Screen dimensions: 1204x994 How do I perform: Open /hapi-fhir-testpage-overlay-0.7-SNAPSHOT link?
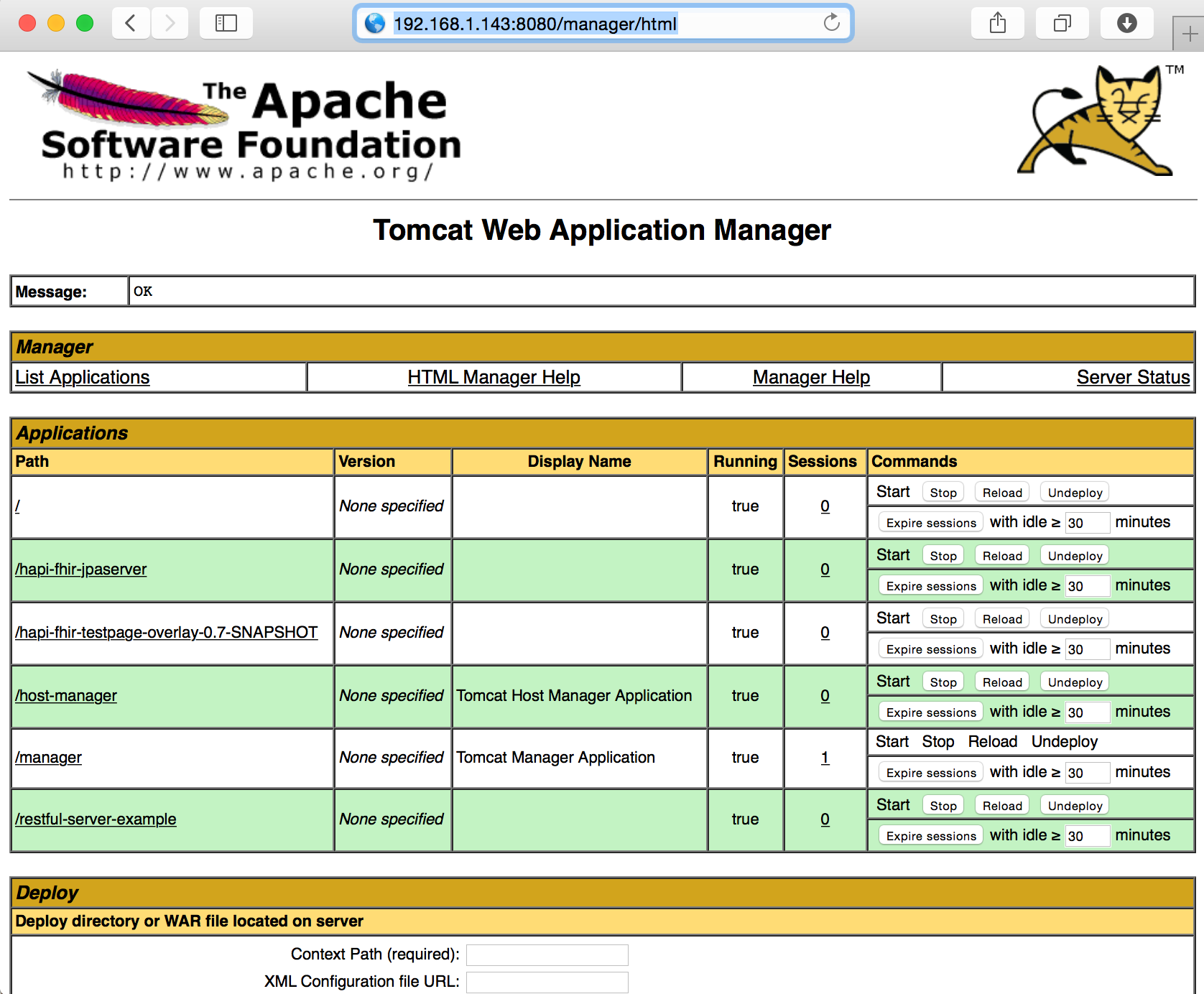point(167,633)
